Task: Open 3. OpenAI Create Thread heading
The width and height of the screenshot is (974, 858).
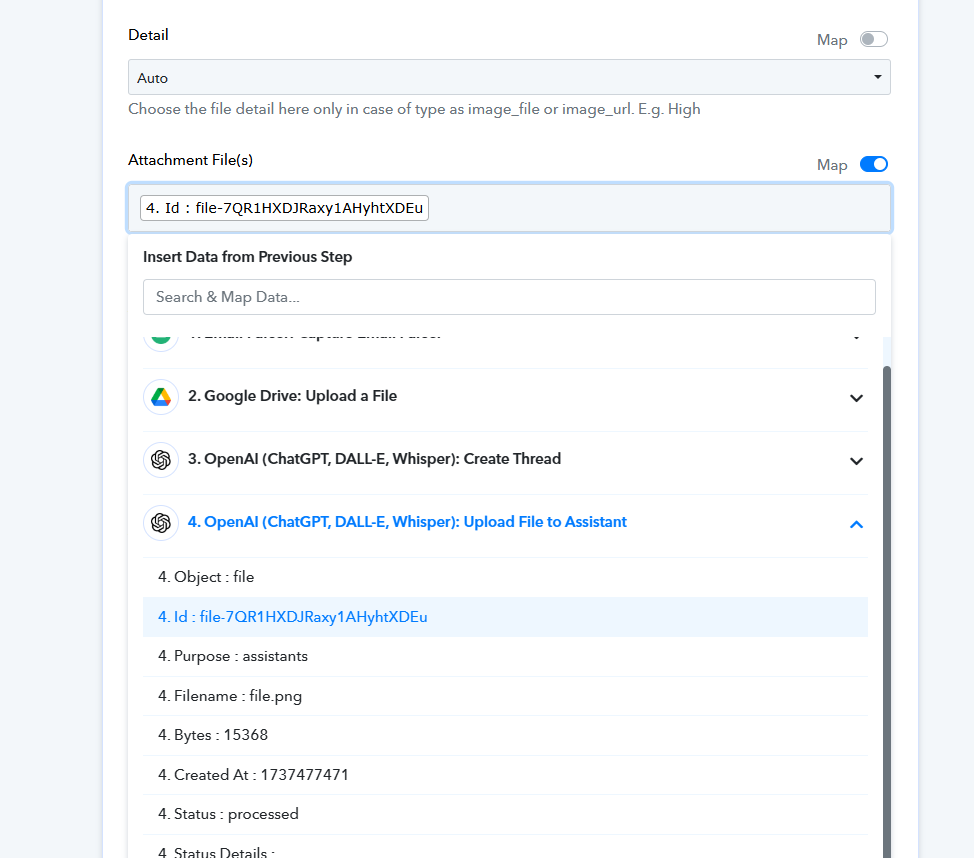Action: tap(375, 459)
